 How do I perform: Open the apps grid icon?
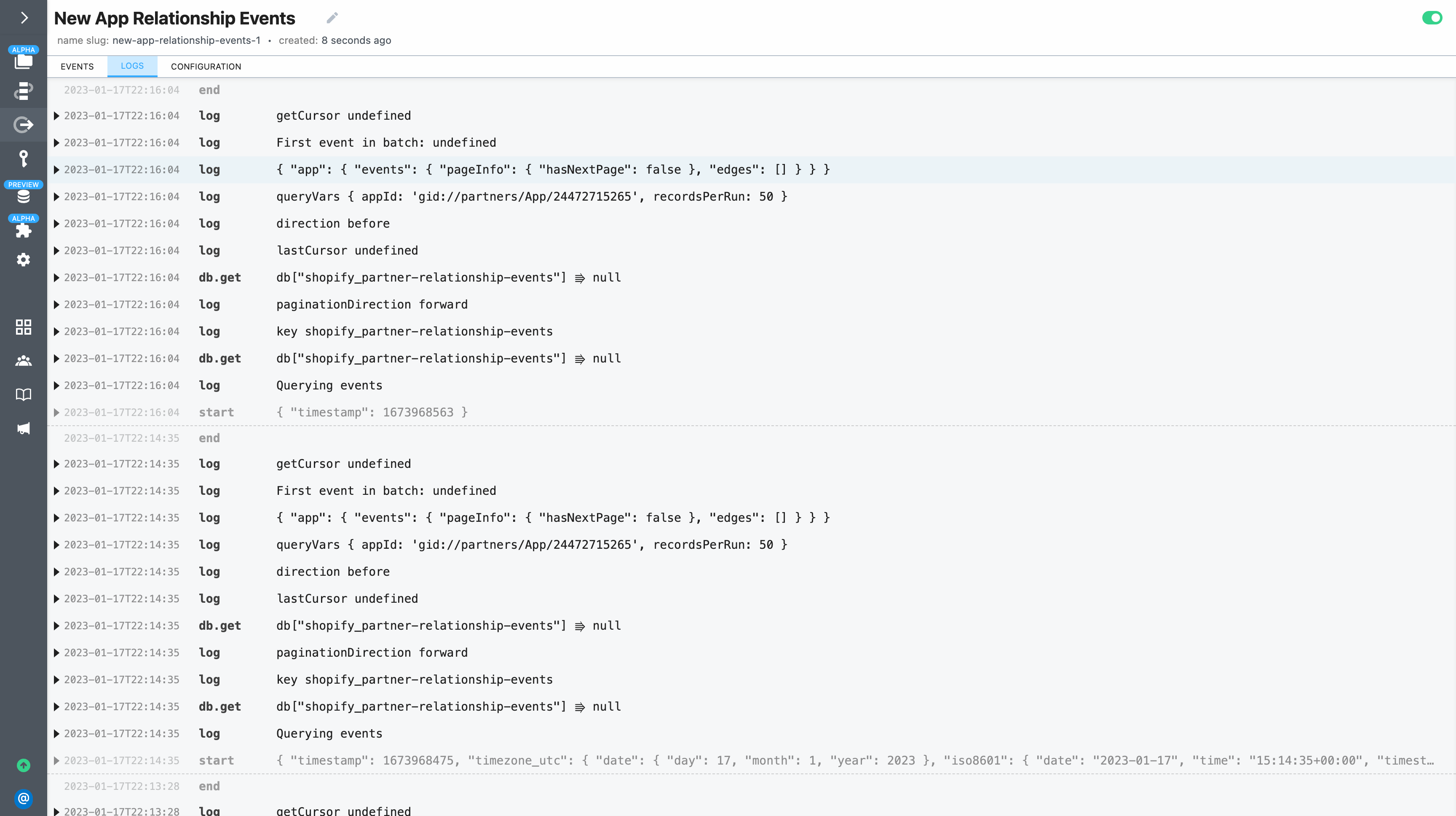[23, 327]
